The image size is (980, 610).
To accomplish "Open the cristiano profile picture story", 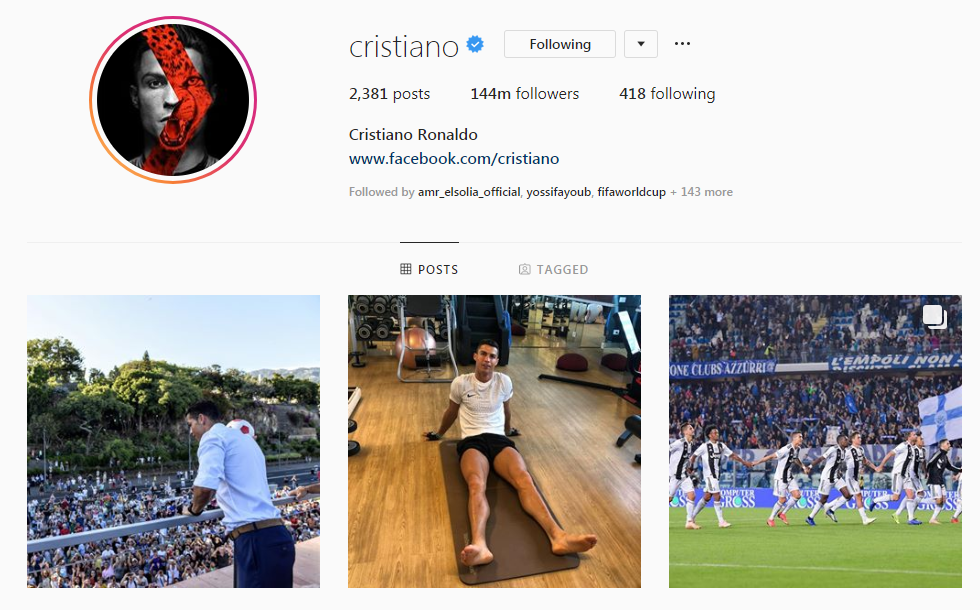I will pos(173,100).
